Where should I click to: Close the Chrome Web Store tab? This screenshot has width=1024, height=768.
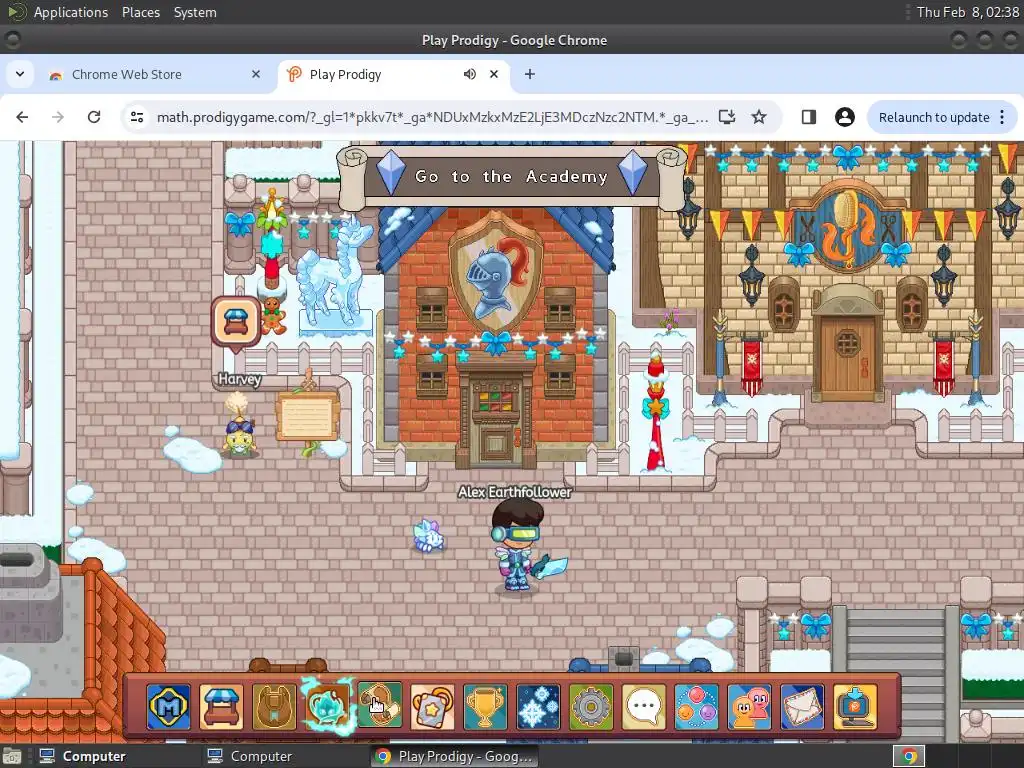pyautogui.click(x=256, y=74)
